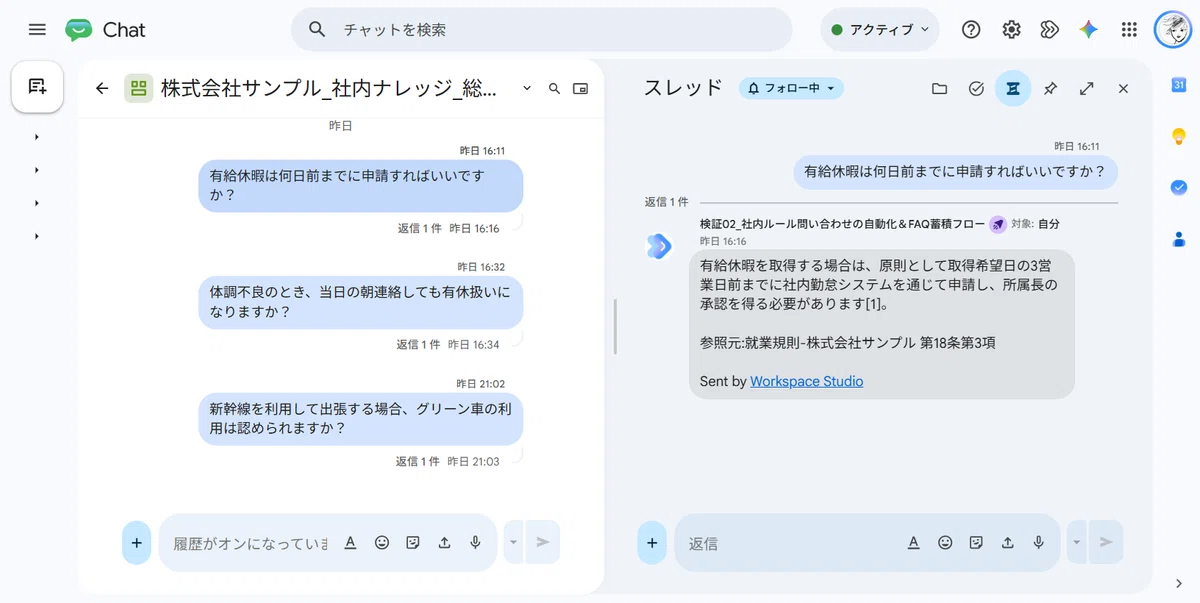Start voice message in main composer

coord(476,542)
